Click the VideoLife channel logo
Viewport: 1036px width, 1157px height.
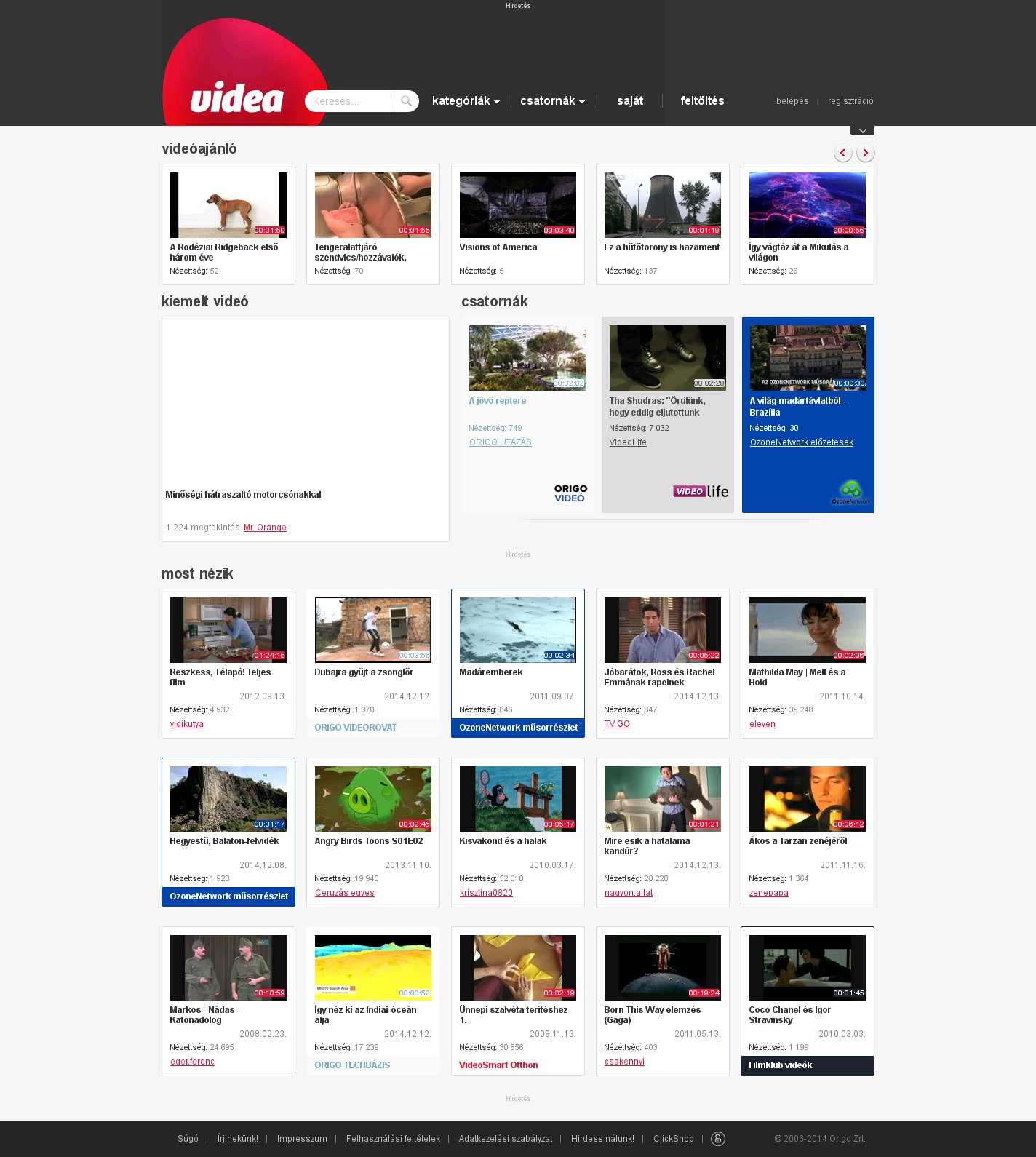coord(700,491)
